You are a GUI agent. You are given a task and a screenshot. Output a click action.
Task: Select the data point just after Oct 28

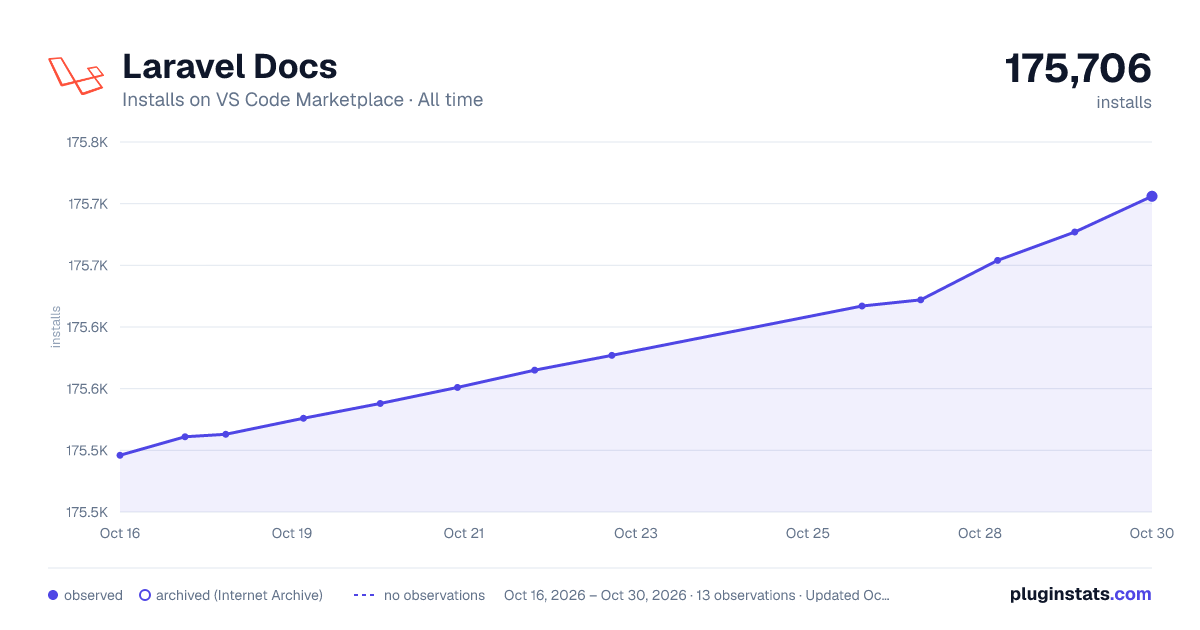click(x=997, y=260)
